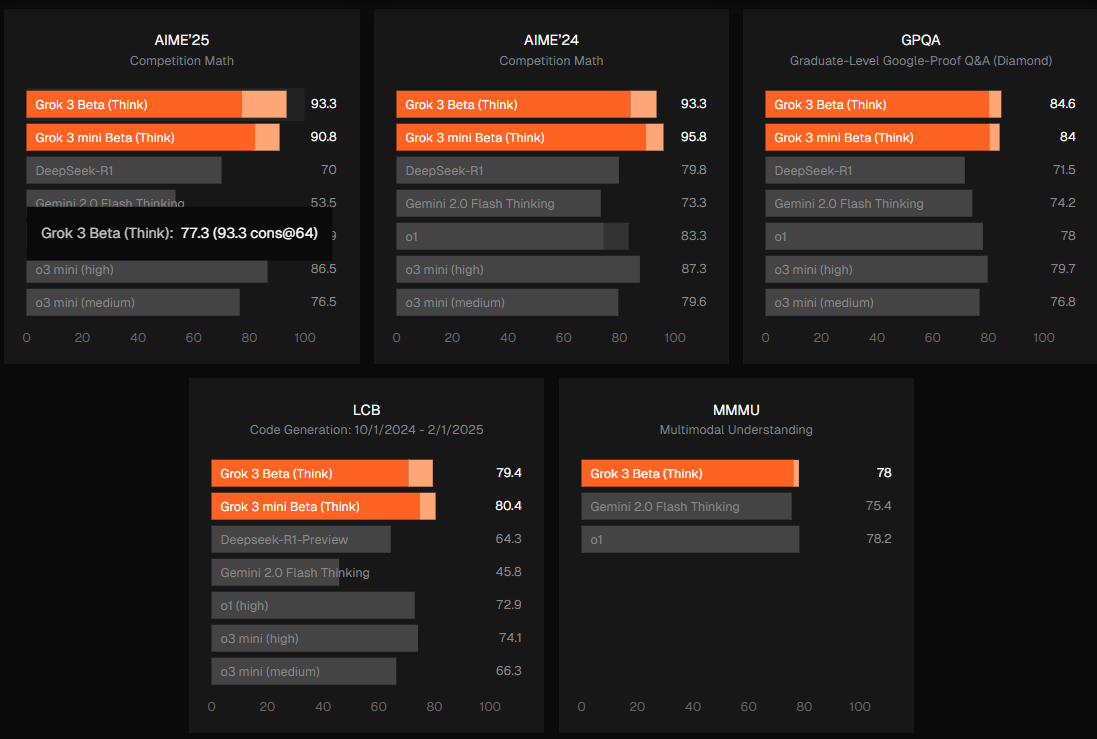Viewport: 1097px width, 739px height.
Task: Click Grok 3 mini Beta (Think) bar in LCB
Action: coord(323,506)
